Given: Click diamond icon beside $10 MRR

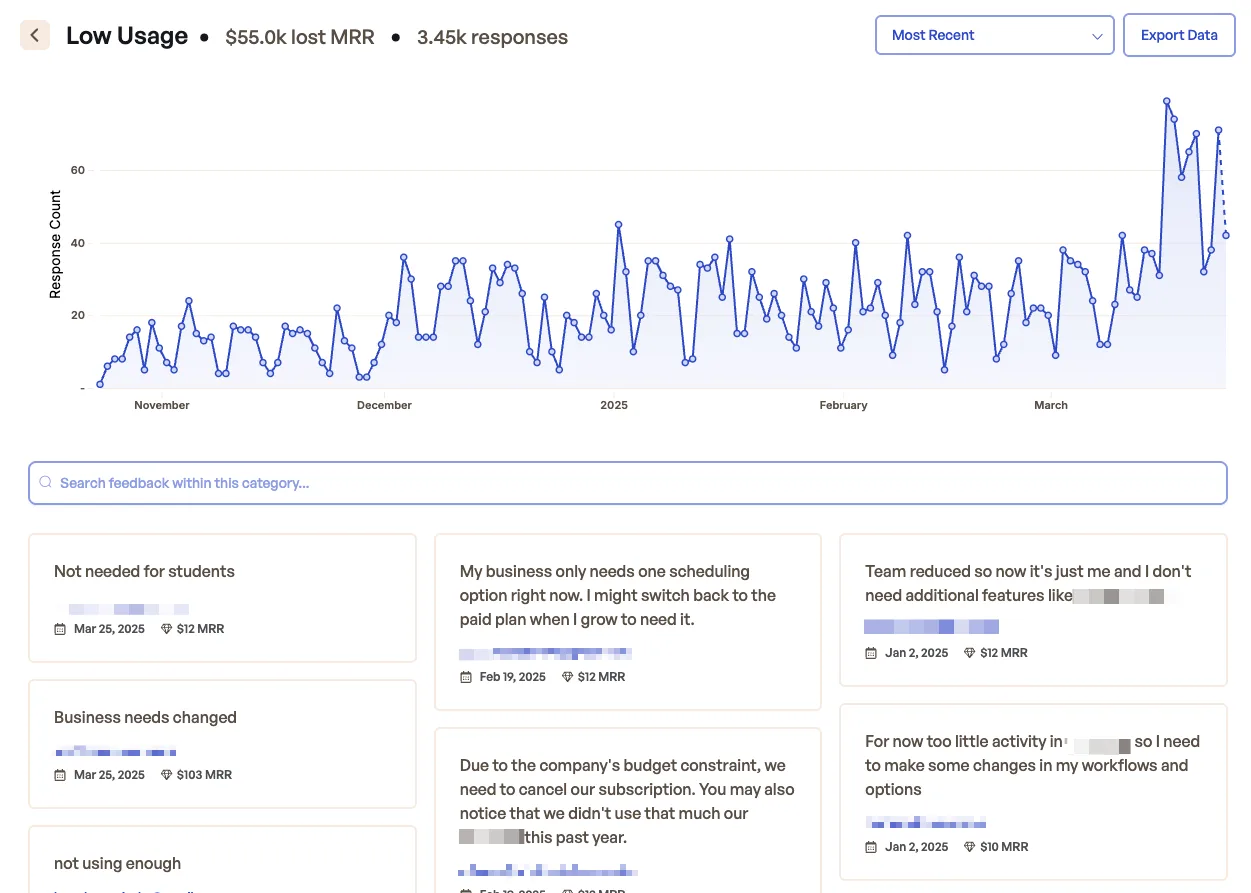Looking at the screenshot, I should coord(969,847).
